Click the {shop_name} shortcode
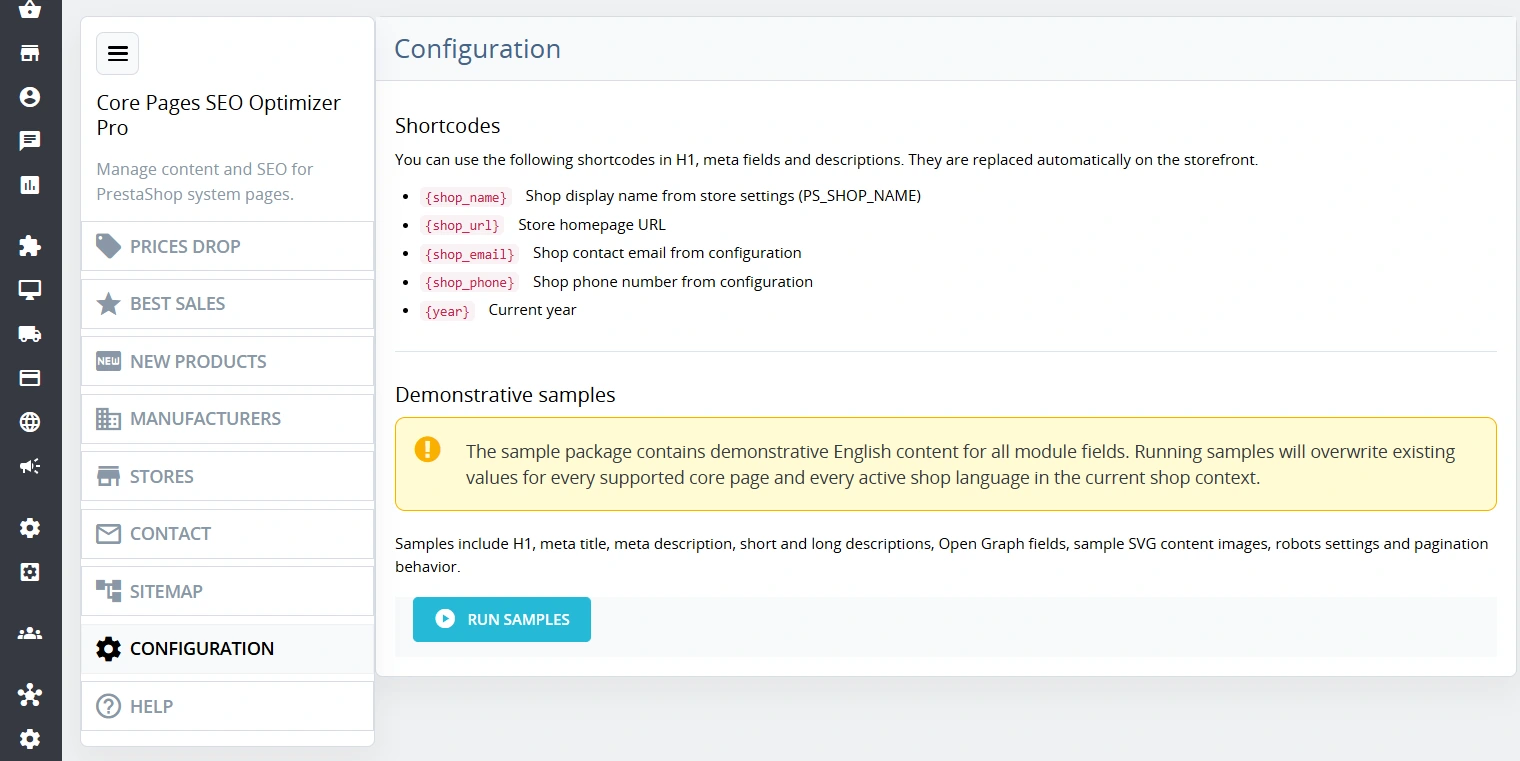1520x761 pixels. pyautogui.click(x=466, y=197)
